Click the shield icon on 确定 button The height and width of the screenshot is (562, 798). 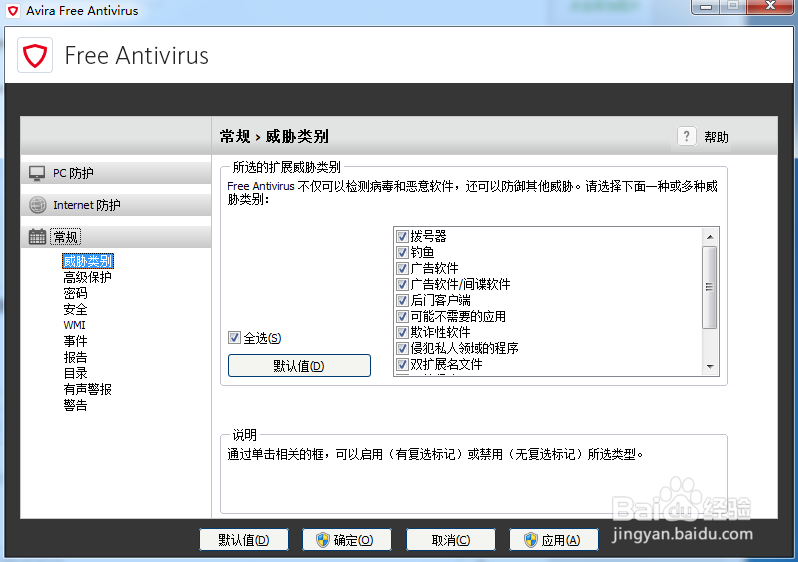[323, 540]
